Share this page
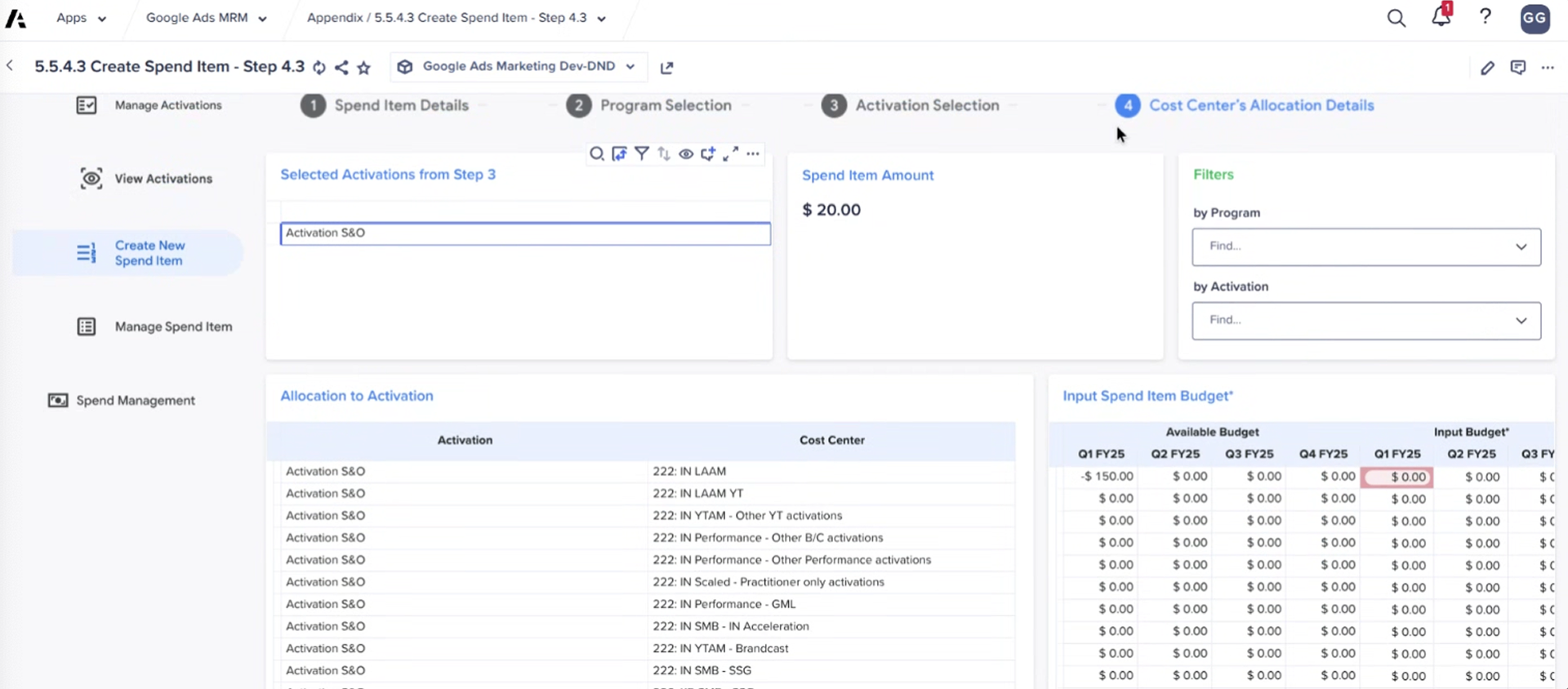The image size is (1568, 689). pyautogui.click(x=341, y=68)
